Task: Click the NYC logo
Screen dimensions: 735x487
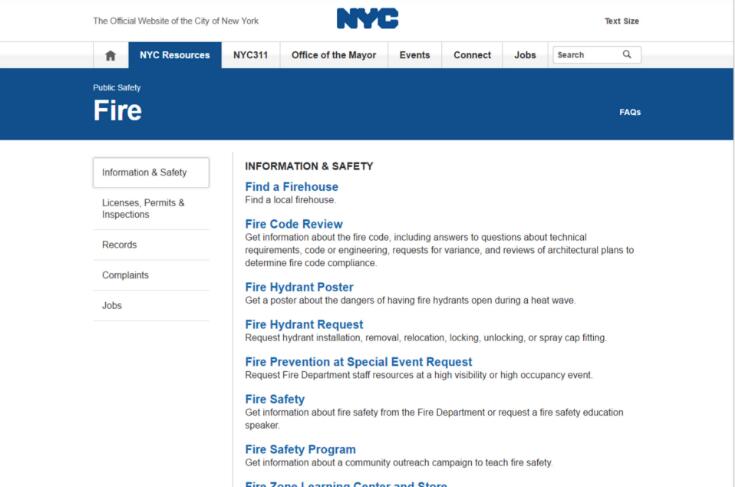Action: [367, 19]
